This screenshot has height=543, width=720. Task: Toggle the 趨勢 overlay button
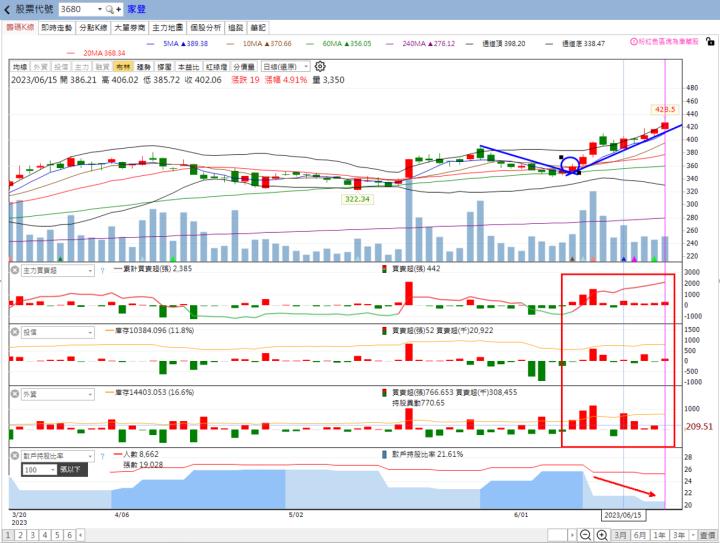pos(144,67)
